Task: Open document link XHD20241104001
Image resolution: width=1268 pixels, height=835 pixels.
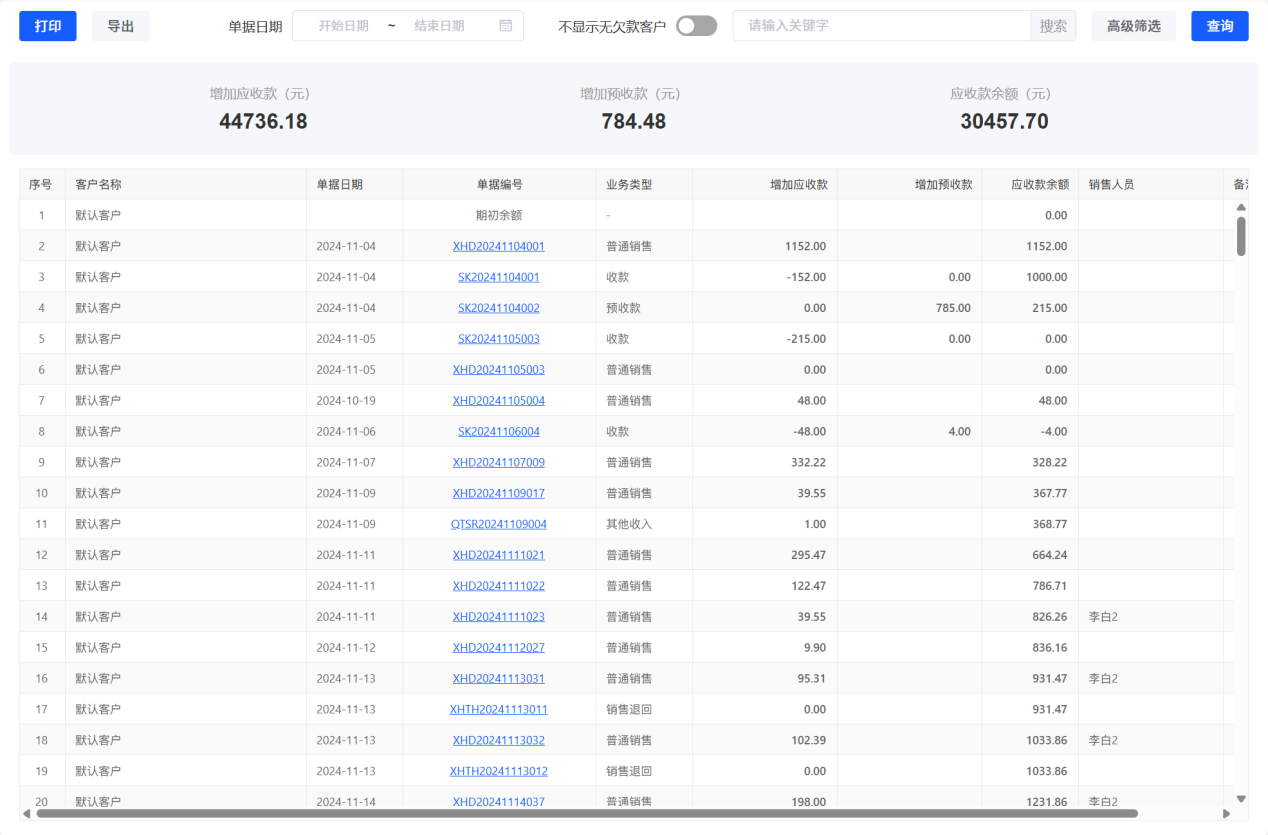Action: [x=498, y=246]
